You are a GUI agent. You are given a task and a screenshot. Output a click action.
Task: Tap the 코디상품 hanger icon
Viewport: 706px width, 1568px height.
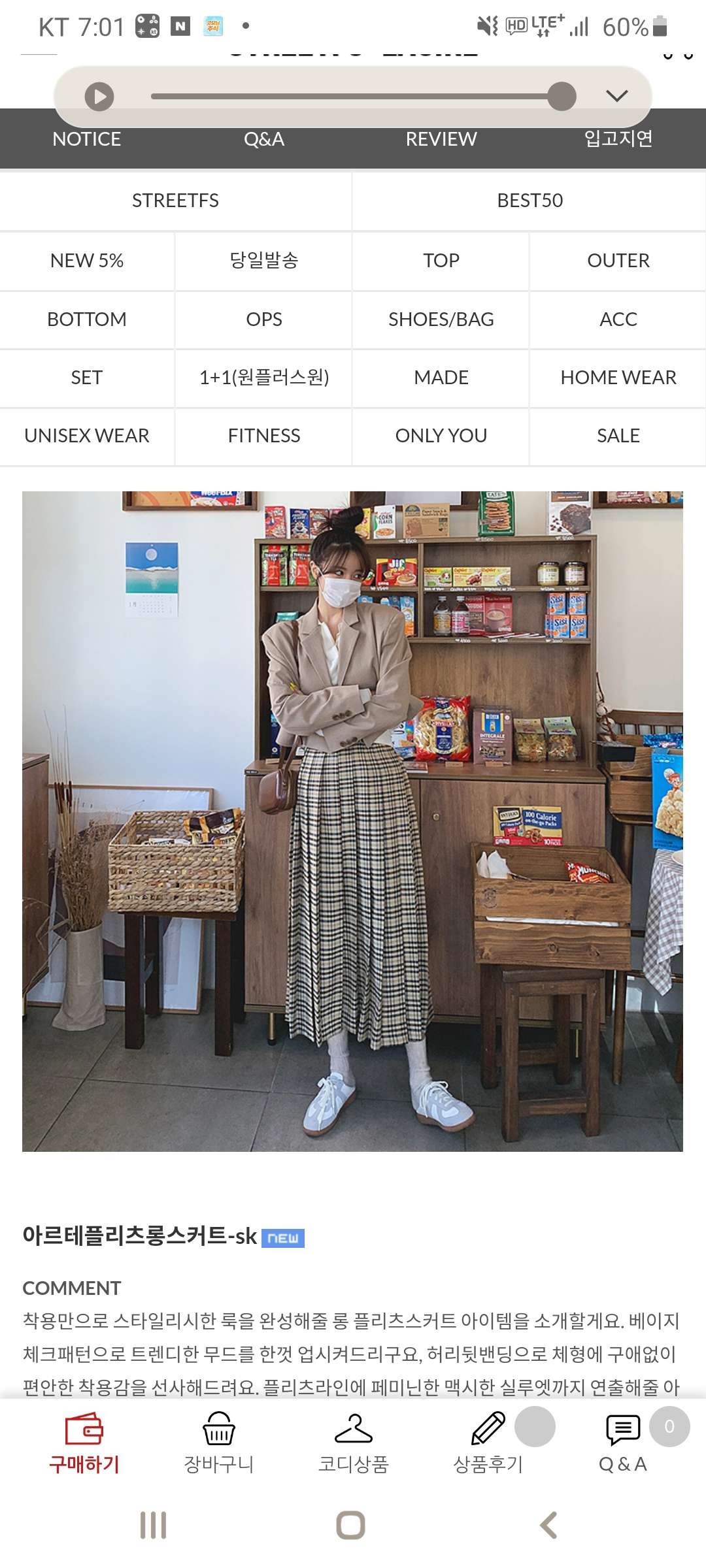[353, 1428]
